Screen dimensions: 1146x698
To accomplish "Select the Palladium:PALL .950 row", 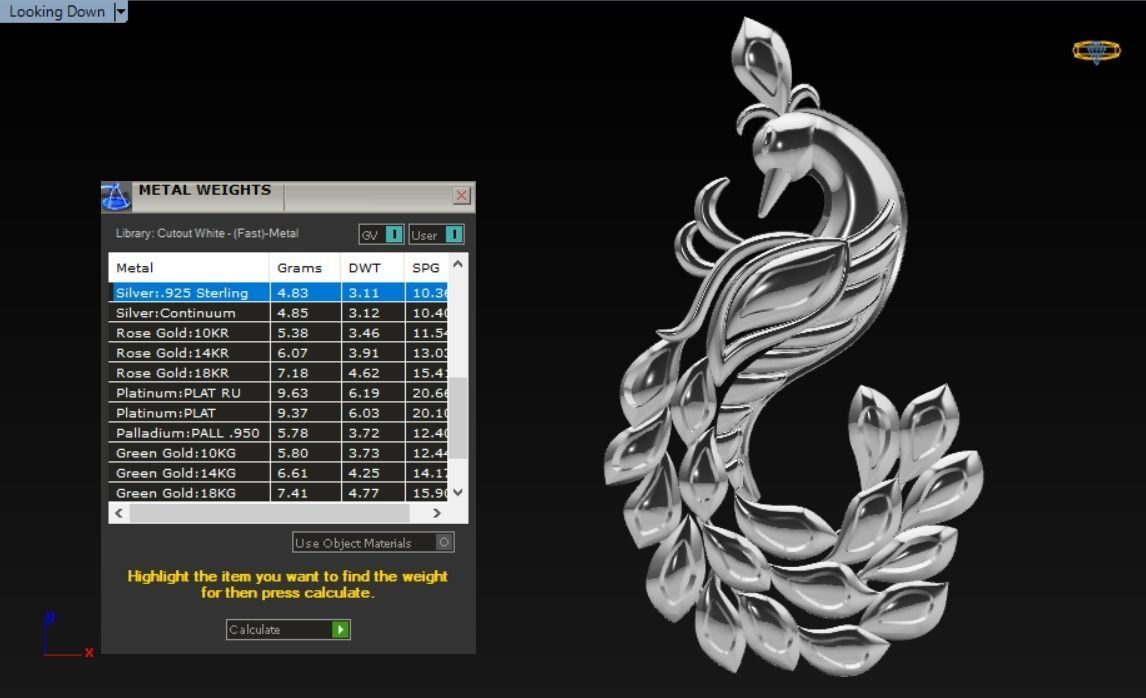I will (x=278, y=433).
